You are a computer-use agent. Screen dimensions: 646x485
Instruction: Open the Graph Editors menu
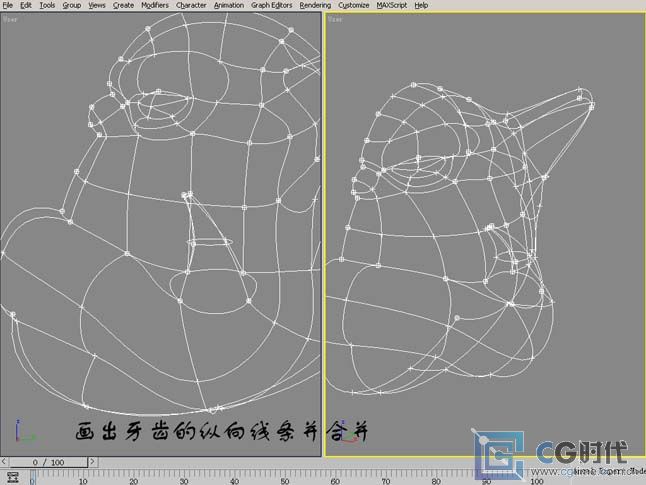[x=272, y=5]
